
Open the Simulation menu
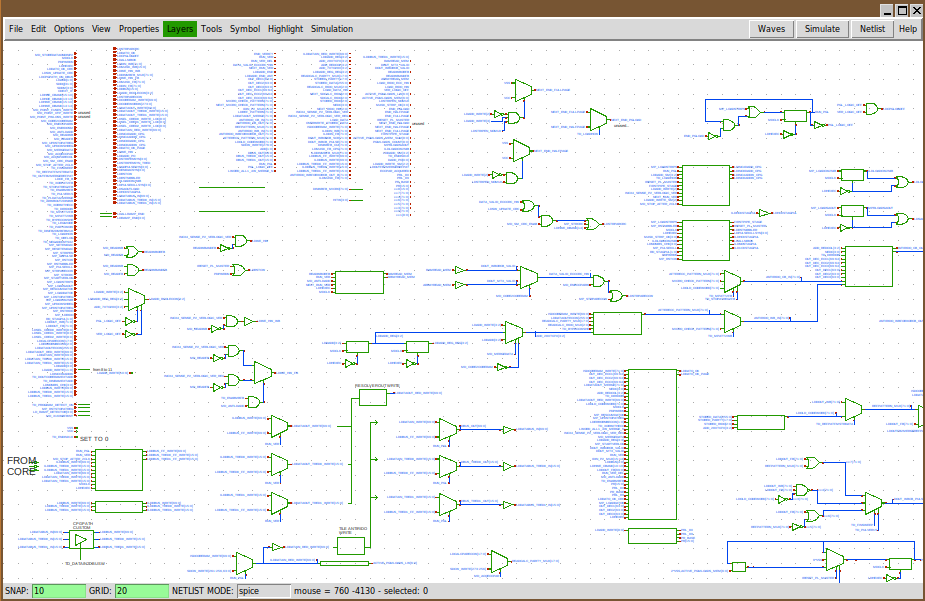point(332,29)
